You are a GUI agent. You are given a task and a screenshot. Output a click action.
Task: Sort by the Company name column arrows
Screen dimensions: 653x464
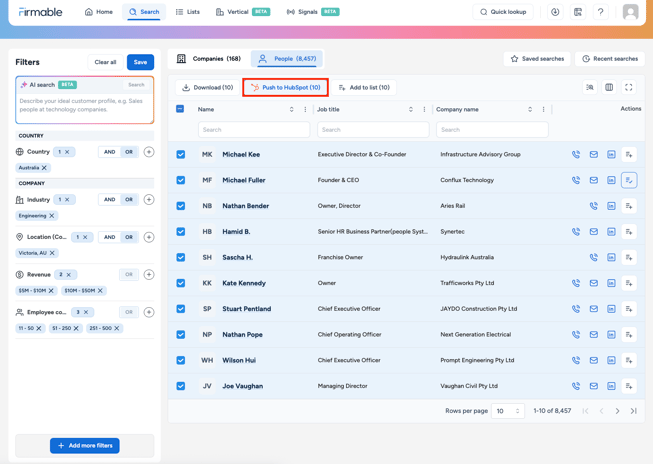pos(530,110)
